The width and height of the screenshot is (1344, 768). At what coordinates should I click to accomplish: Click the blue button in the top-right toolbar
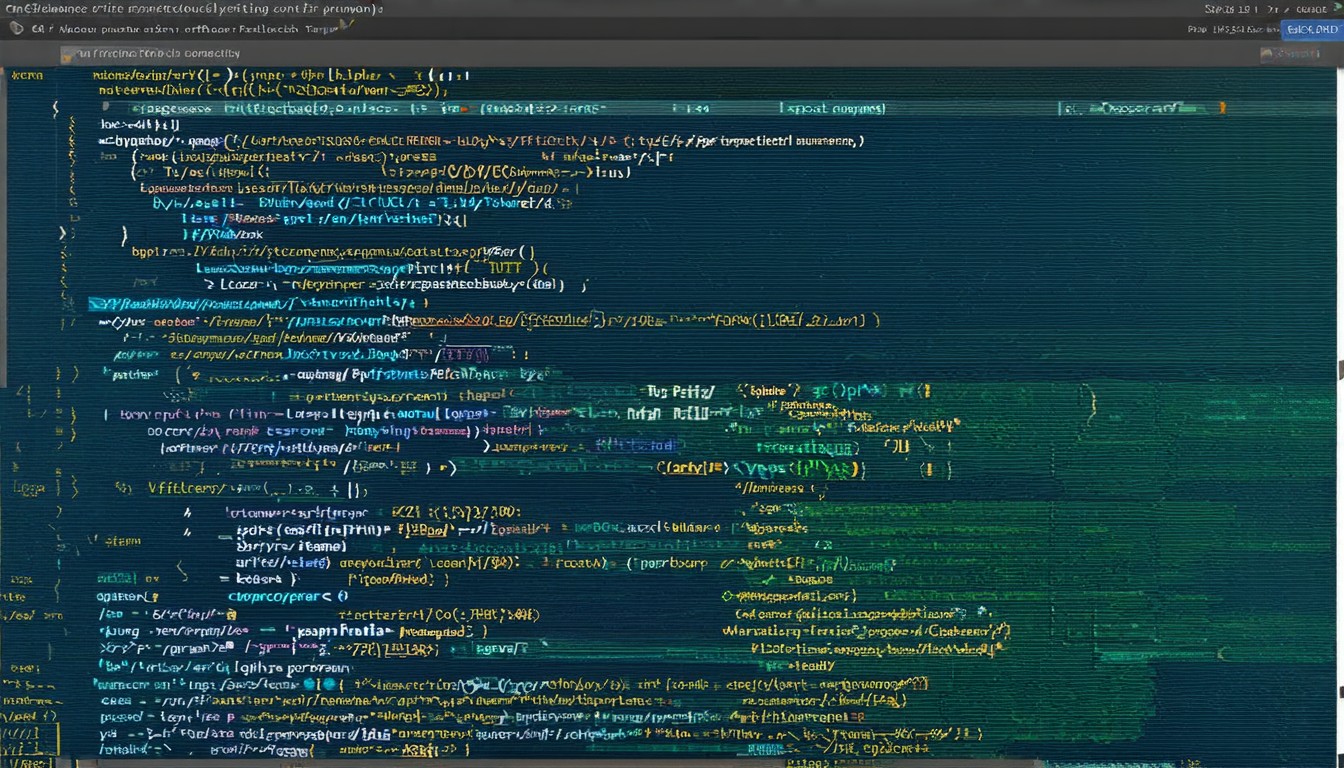point(1311,29)
